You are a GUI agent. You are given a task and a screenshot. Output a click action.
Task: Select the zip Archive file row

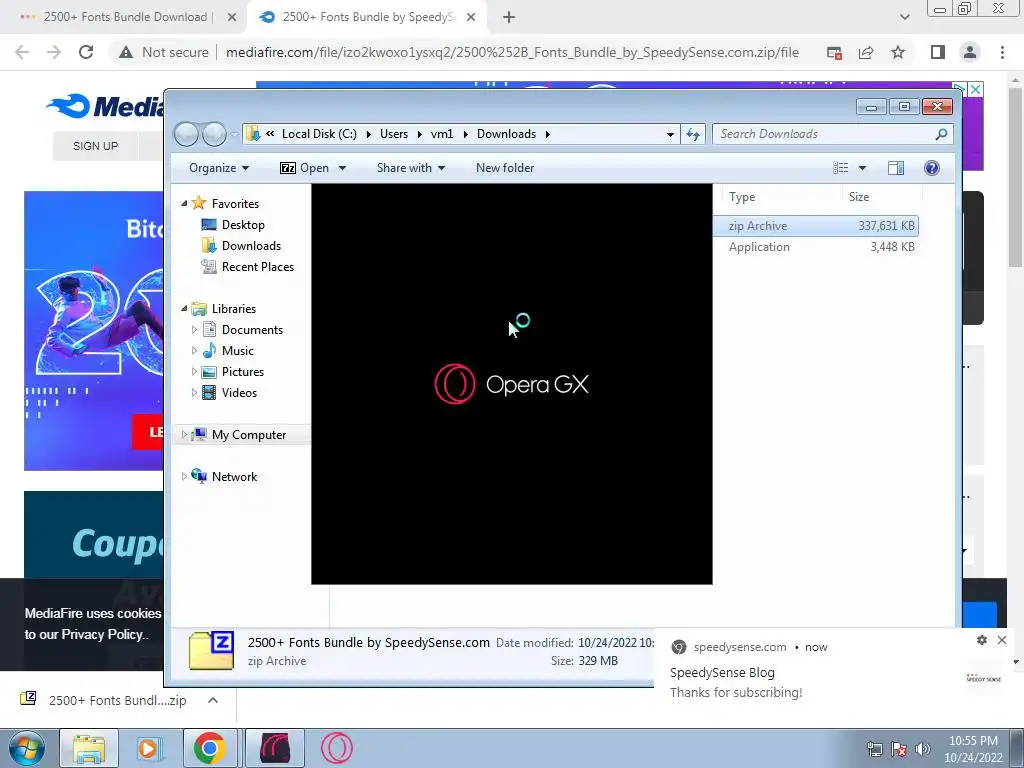click(816, 226)
